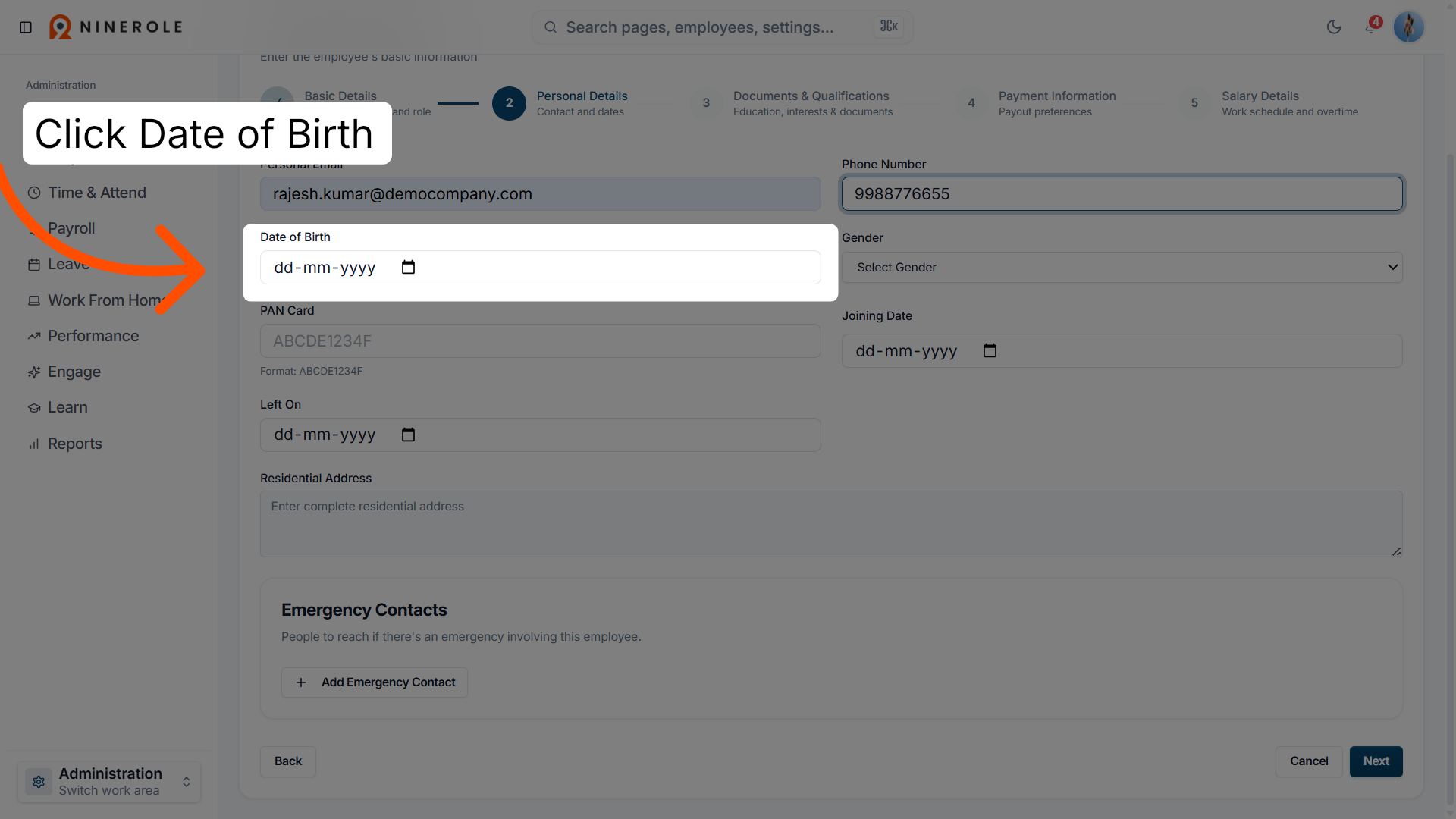Switch to dark mode moon icon

click(x=1334, y=27)
